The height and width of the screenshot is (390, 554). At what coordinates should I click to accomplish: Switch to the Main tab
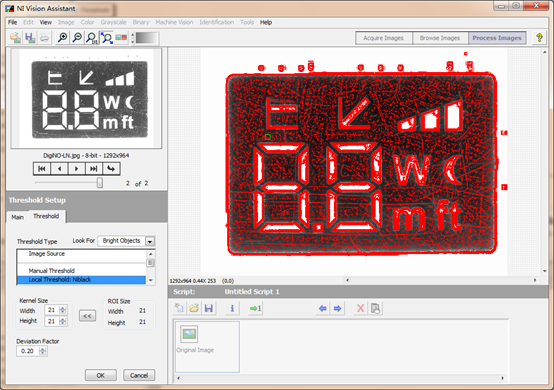[17, 217]
